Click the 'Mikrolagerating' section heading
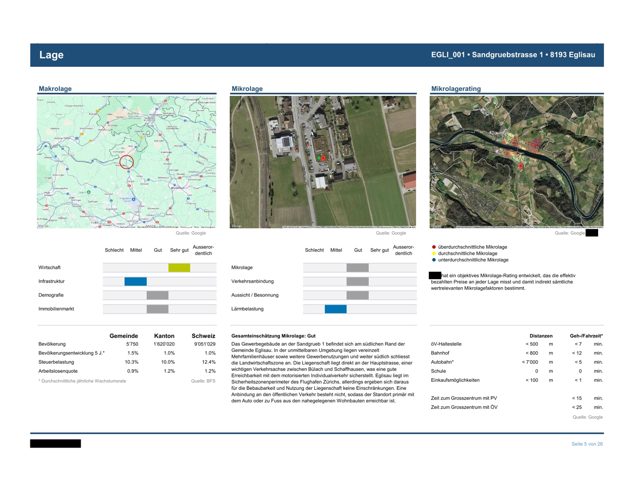 pos(456,89)
